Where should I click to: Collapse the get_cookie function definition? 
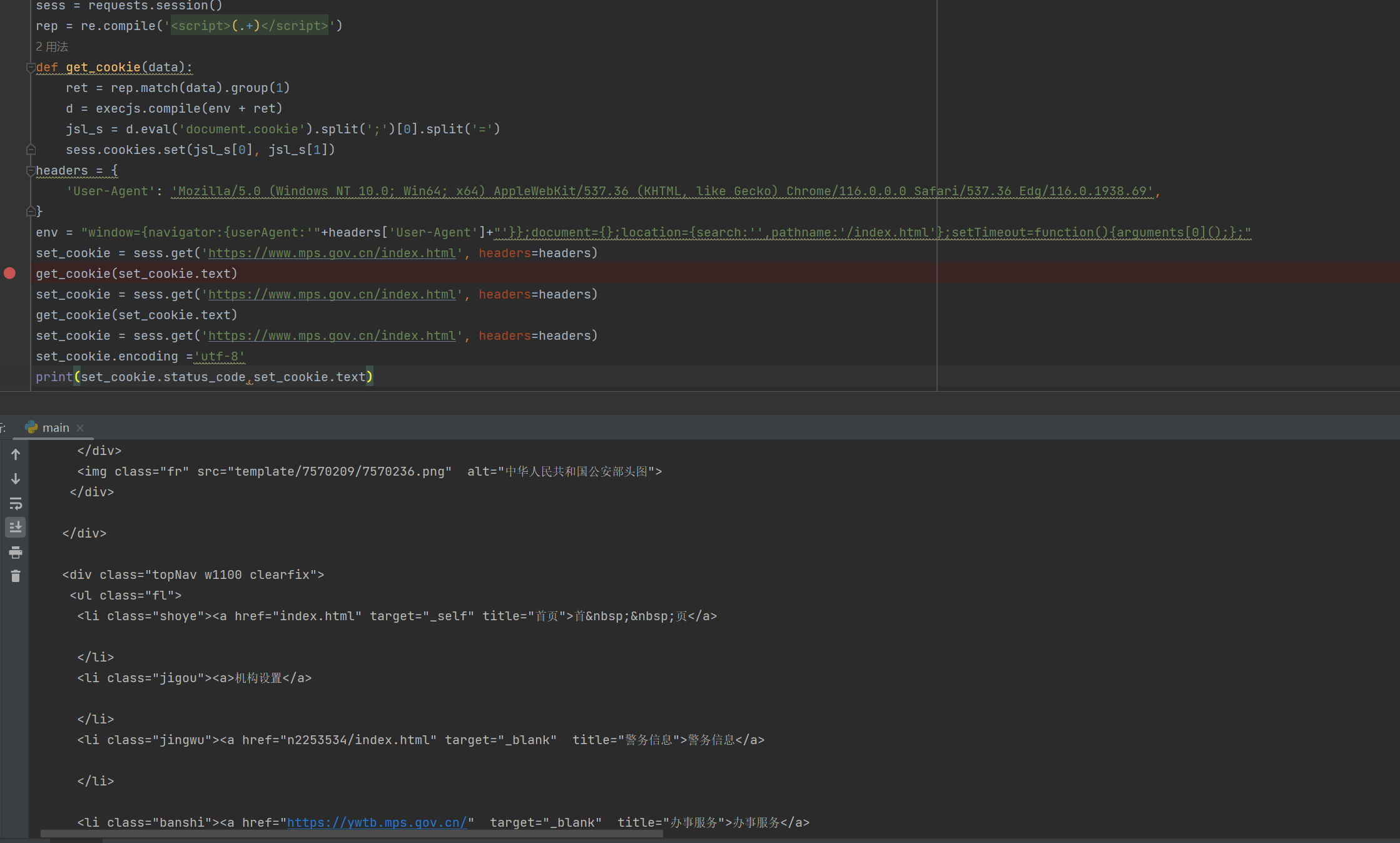click(x=30, y=67)
